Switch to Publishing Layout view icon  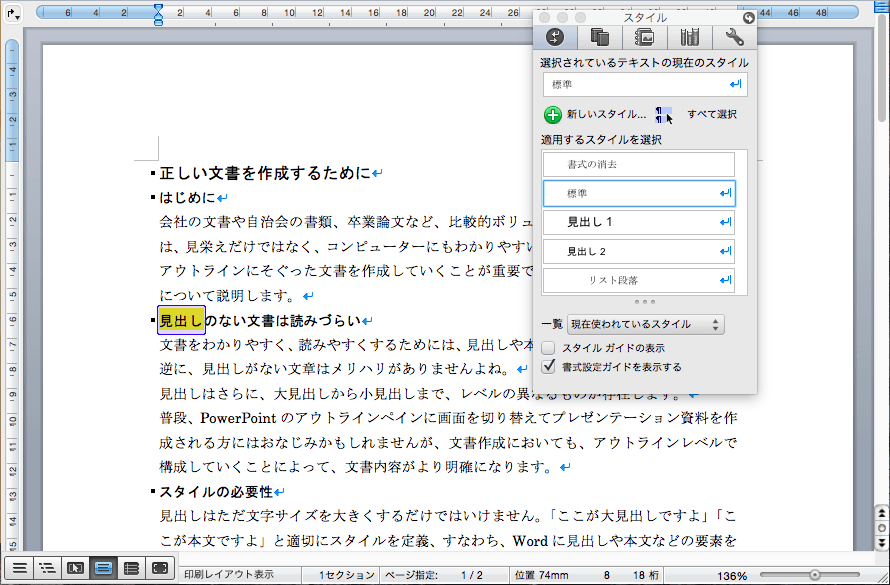coord(75,568)
